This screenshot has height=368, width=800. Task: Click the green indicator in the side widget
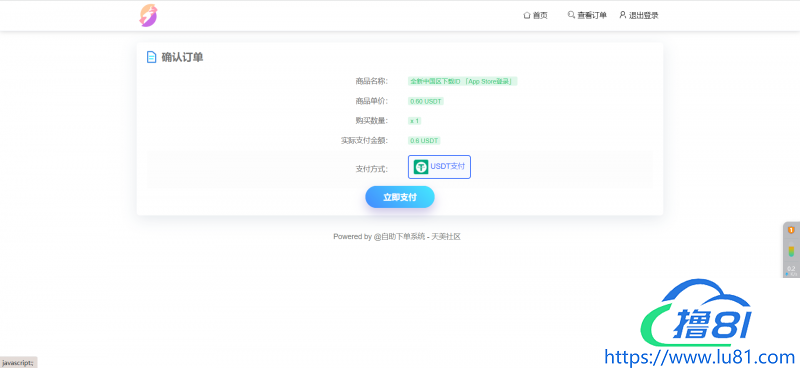[x=791, y=251]
